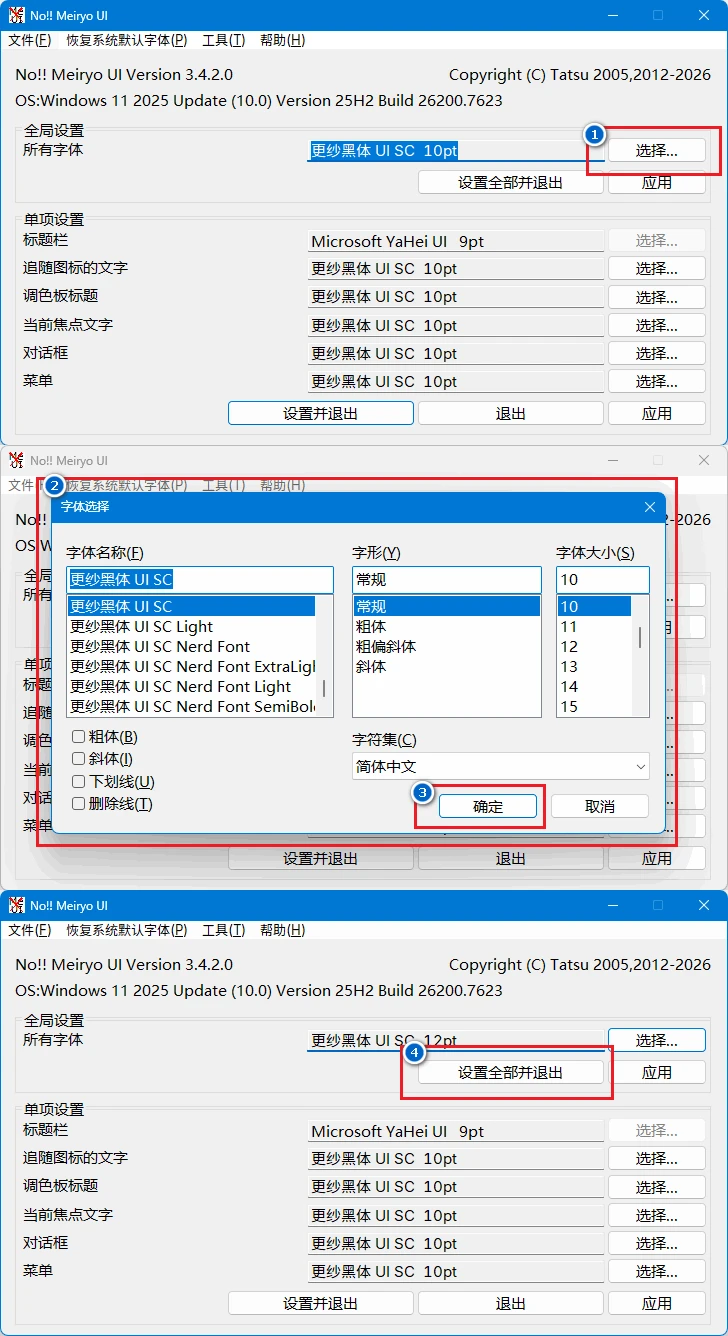Close the 字体选择 dialog with X
The width and height of the screenshot is (728, 1336).
click(650, 507)
